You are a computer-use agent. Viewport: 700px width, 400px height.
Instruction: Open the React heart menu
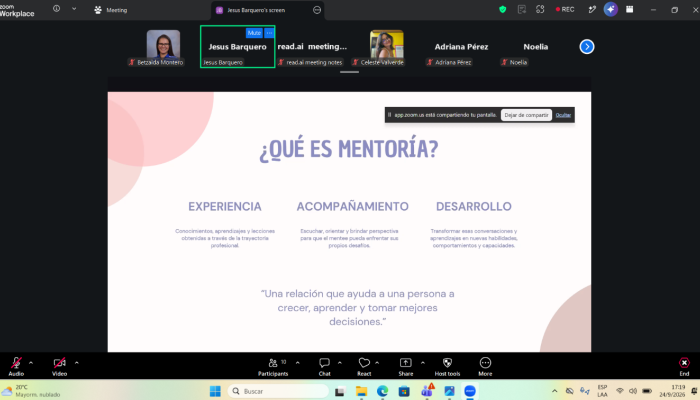pyautogui.click(x=364, y=367)
